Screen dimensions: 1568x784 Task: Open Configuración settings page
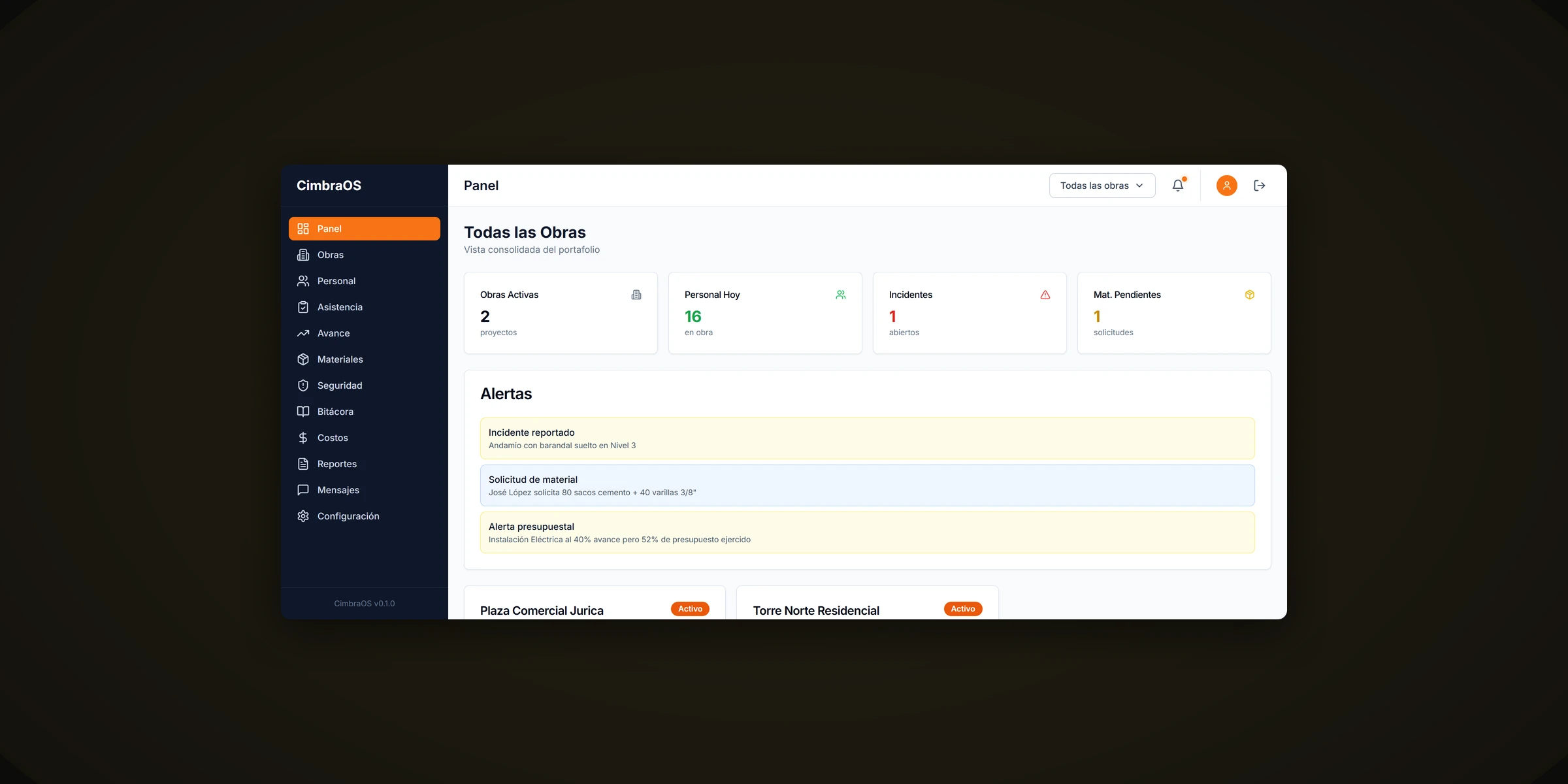pos(365,516)
